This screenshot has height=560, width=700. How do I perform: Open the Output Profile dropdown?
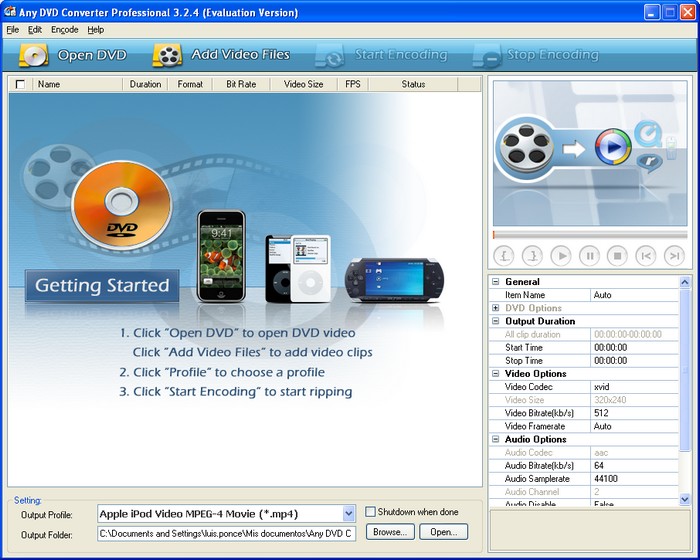tap(349, 514)
